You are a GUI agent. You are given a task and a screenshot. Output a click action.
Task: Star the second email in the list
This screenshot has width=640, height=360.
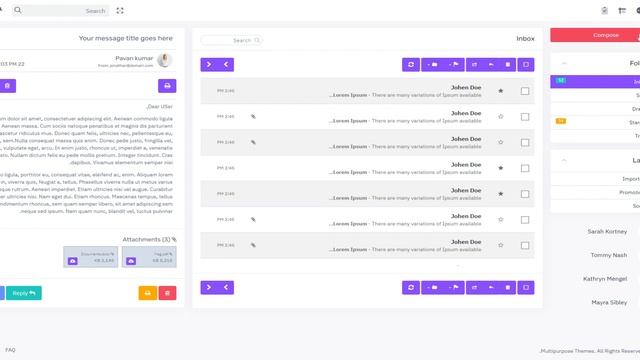(x=501, y=117)
